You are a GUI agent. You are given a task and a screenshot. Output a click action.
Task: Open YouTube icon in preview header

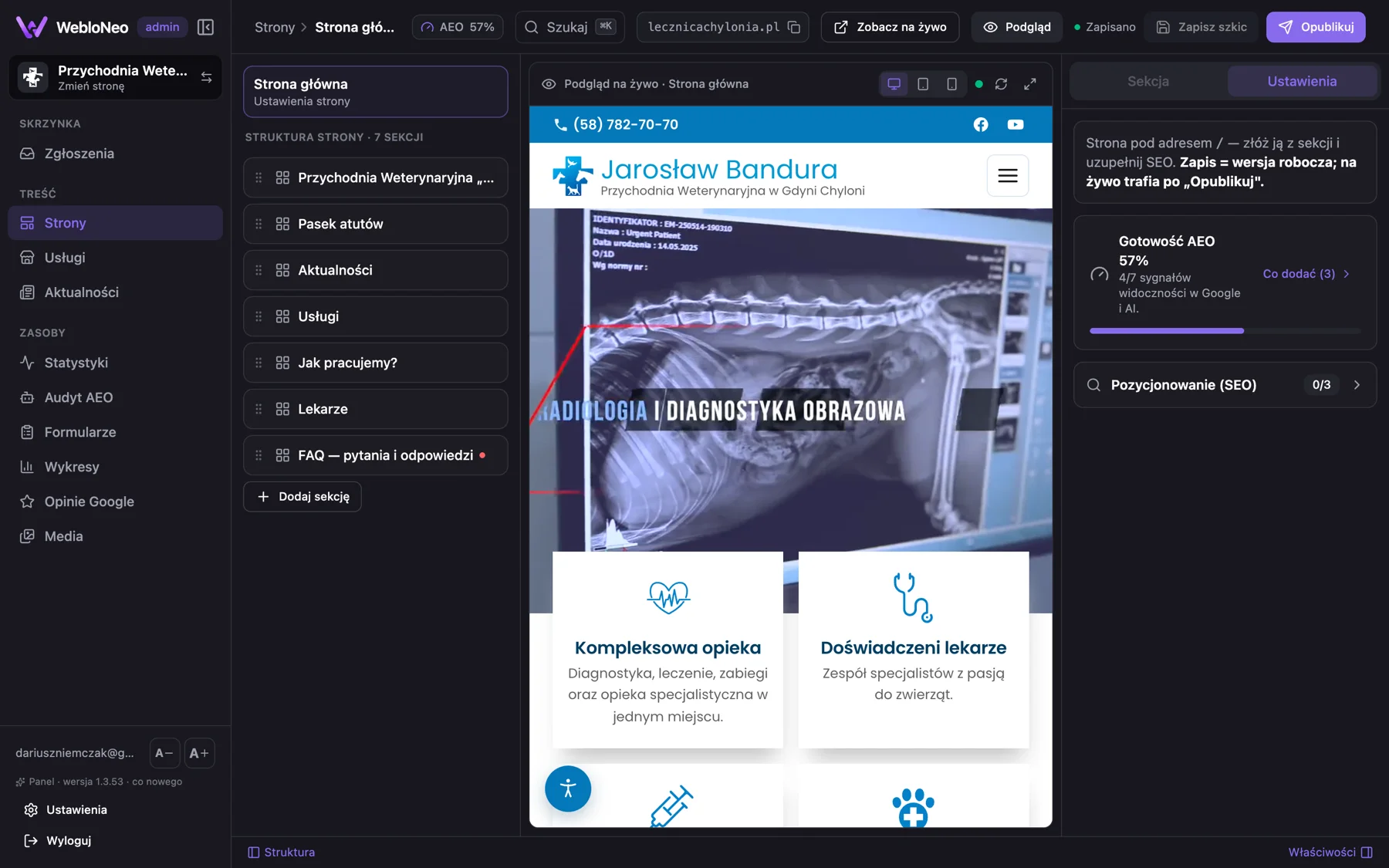click(x=1016, y=124)
